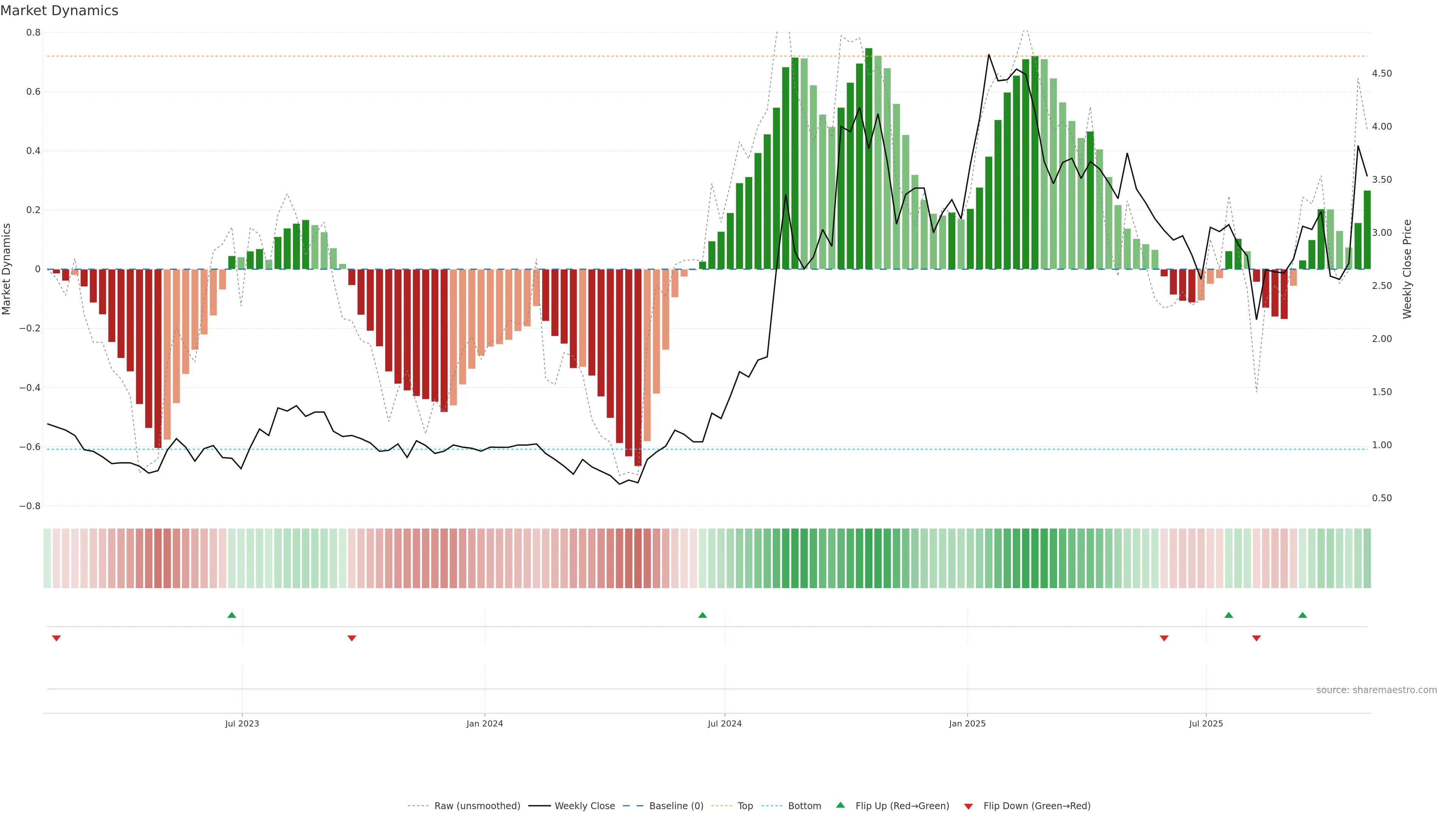The height and width of the screenshot is (819, 1456).
Task: Click the green Flip Up triangle near Jul 2024
Action: [703, 615]
